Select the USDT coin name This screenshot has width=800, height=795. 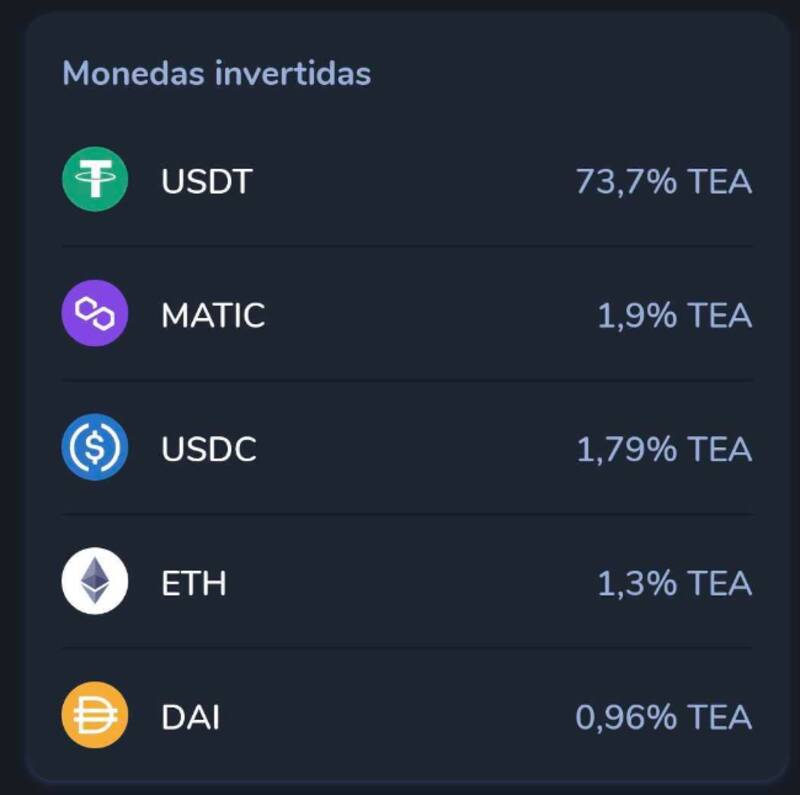(x=207, y=181)
